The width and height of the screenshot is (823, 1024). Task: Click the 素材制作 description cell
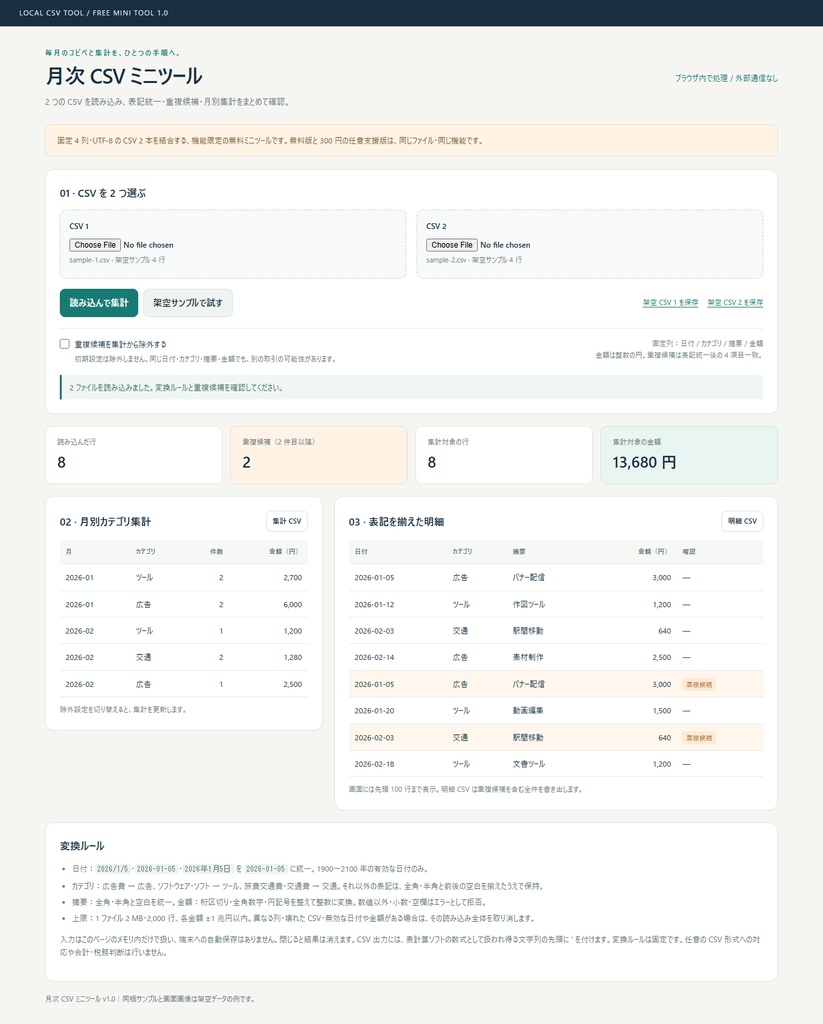coord(528,658)
